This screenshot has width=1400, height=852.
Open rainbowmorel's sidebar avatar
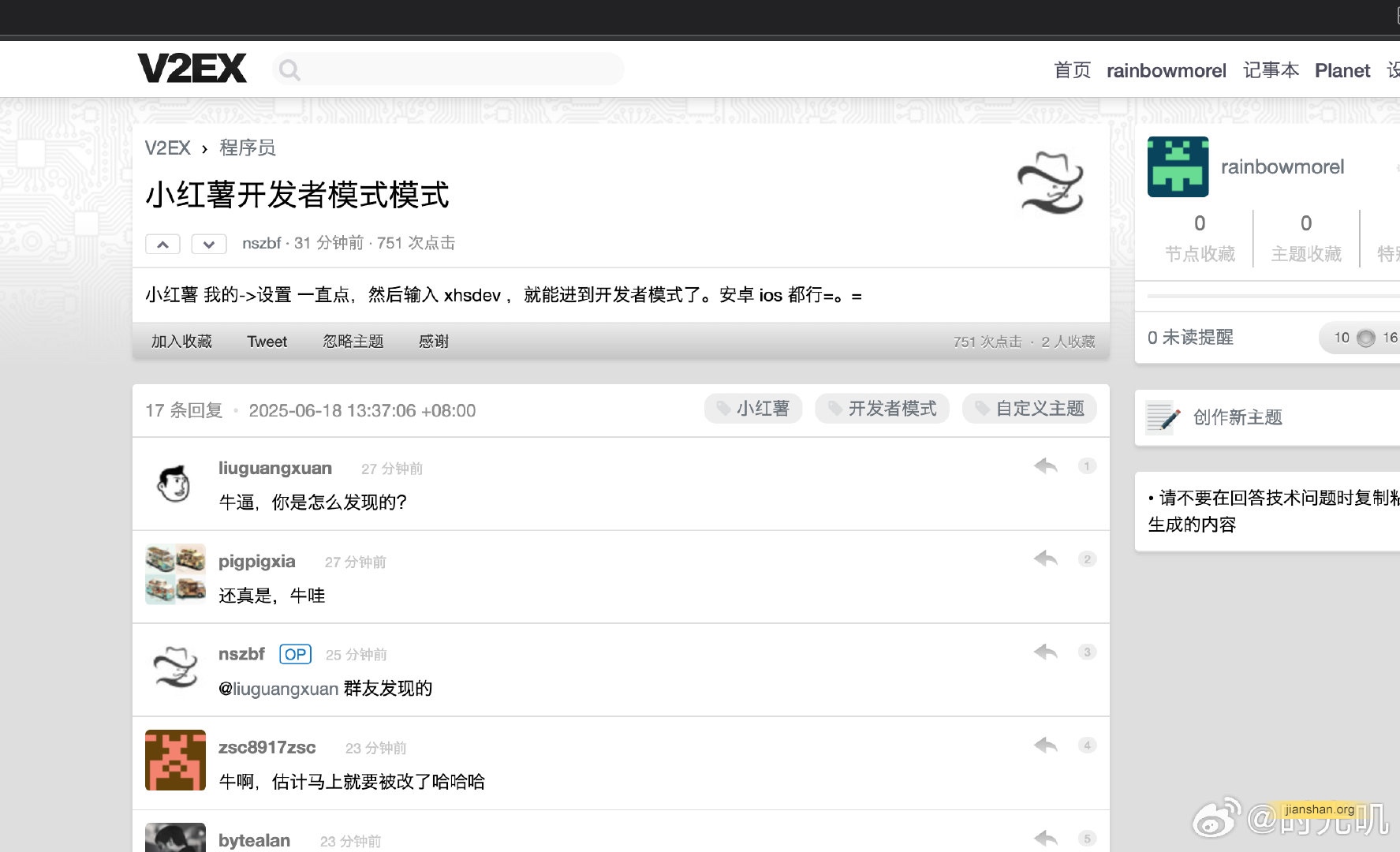click(1178, 166)
